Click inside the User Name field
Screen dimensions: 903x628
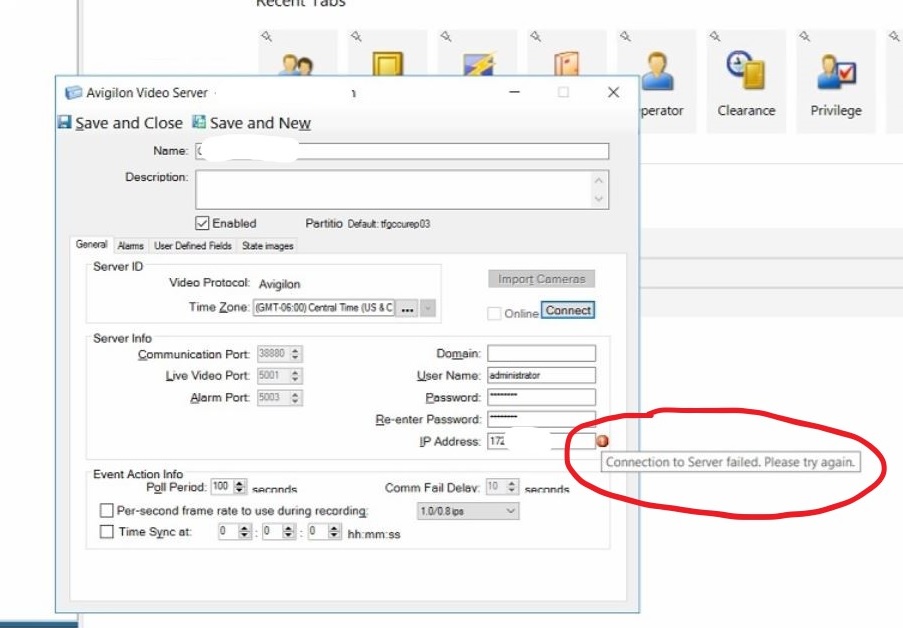540,375
